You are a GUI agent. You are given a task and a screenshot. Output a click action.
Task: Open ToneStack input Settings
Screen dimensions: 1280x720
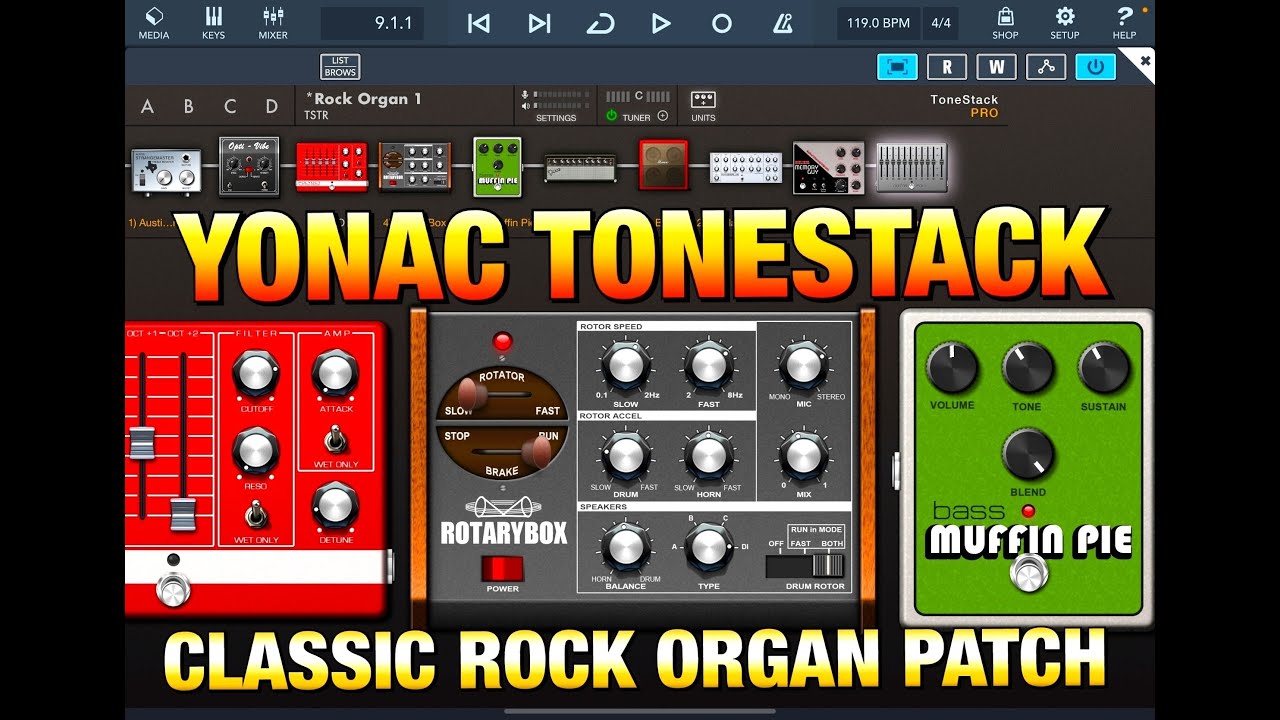(x=556, y=106)
